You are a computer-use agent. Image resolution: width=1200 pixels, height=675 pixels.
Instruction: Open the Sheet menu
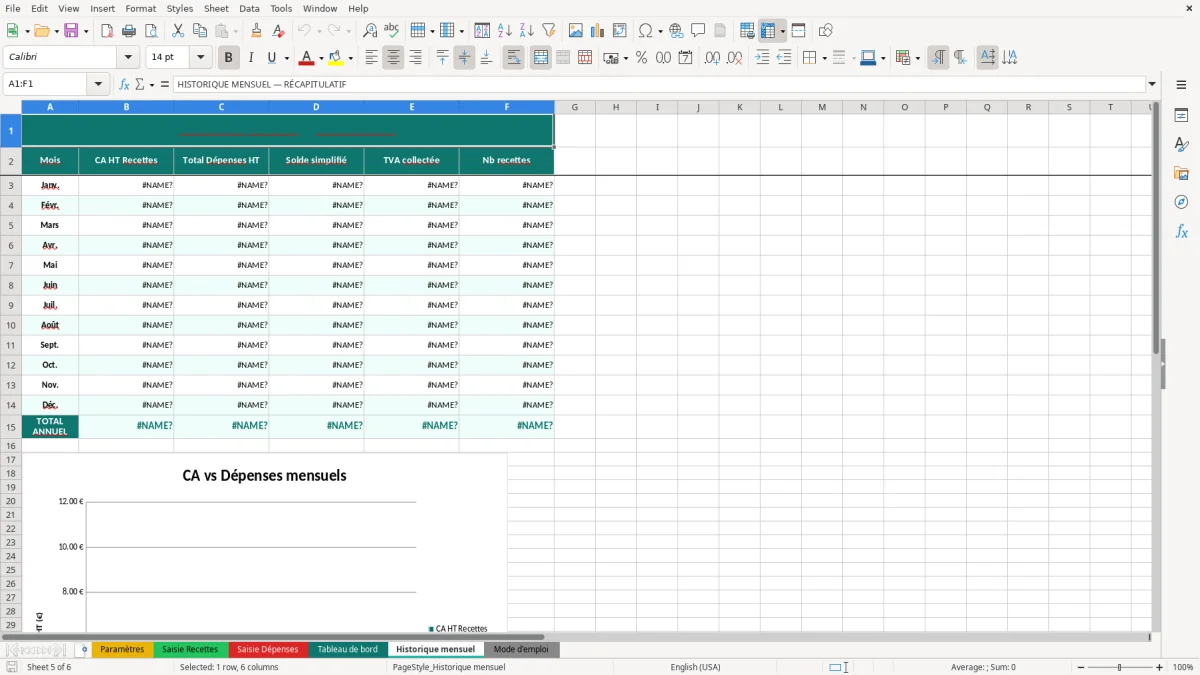pyautogui.click(x=216, y=8)
